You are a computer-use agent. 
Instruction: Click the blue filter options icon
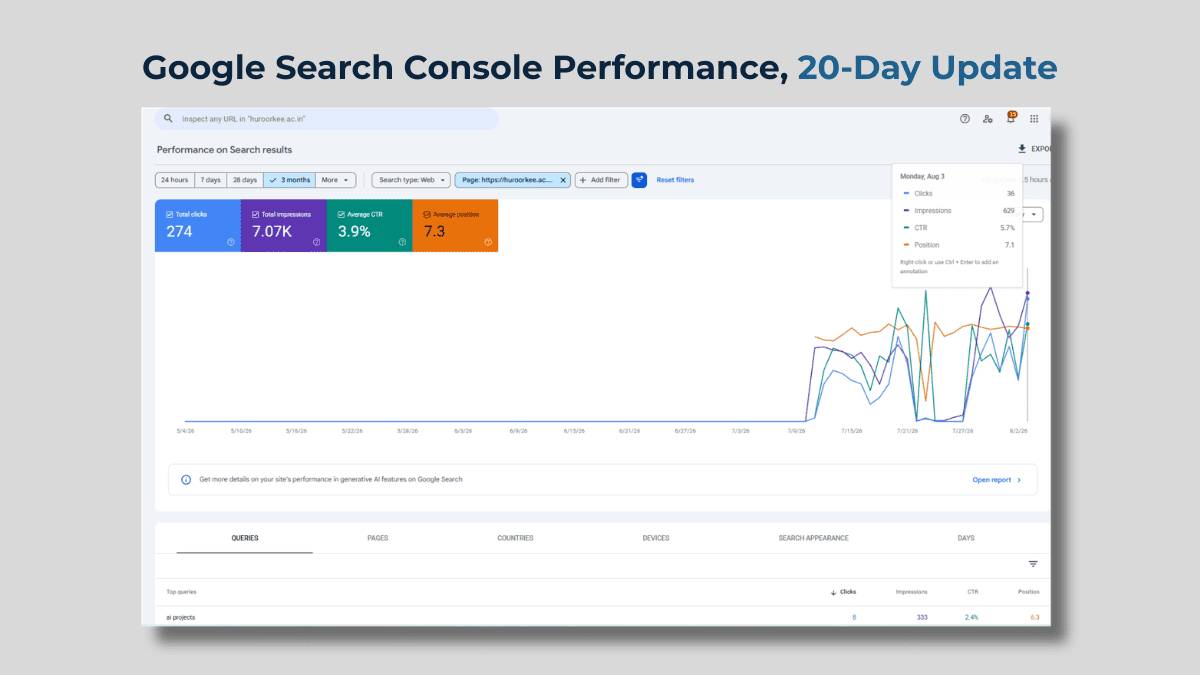[x=639, y=180]
